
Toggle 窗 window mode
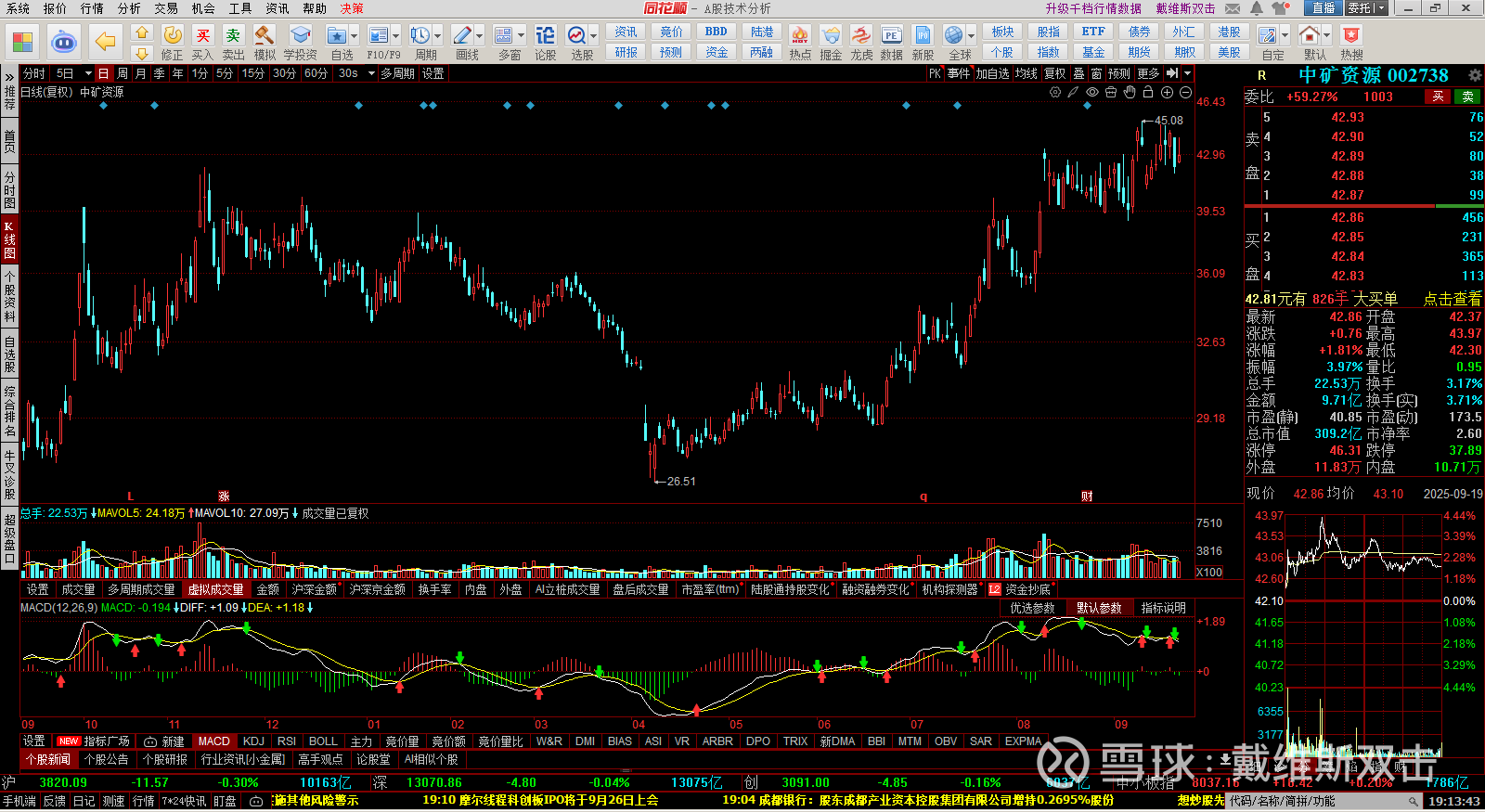click(x=1096, y=73)
